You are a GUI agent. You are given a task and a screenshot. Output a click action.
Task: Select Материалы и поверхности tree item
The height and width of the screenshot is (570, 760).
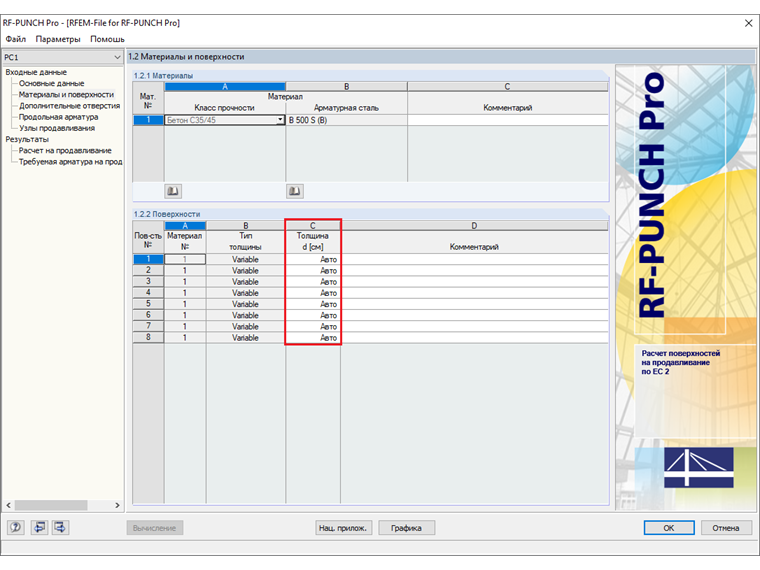coord(66,95)
